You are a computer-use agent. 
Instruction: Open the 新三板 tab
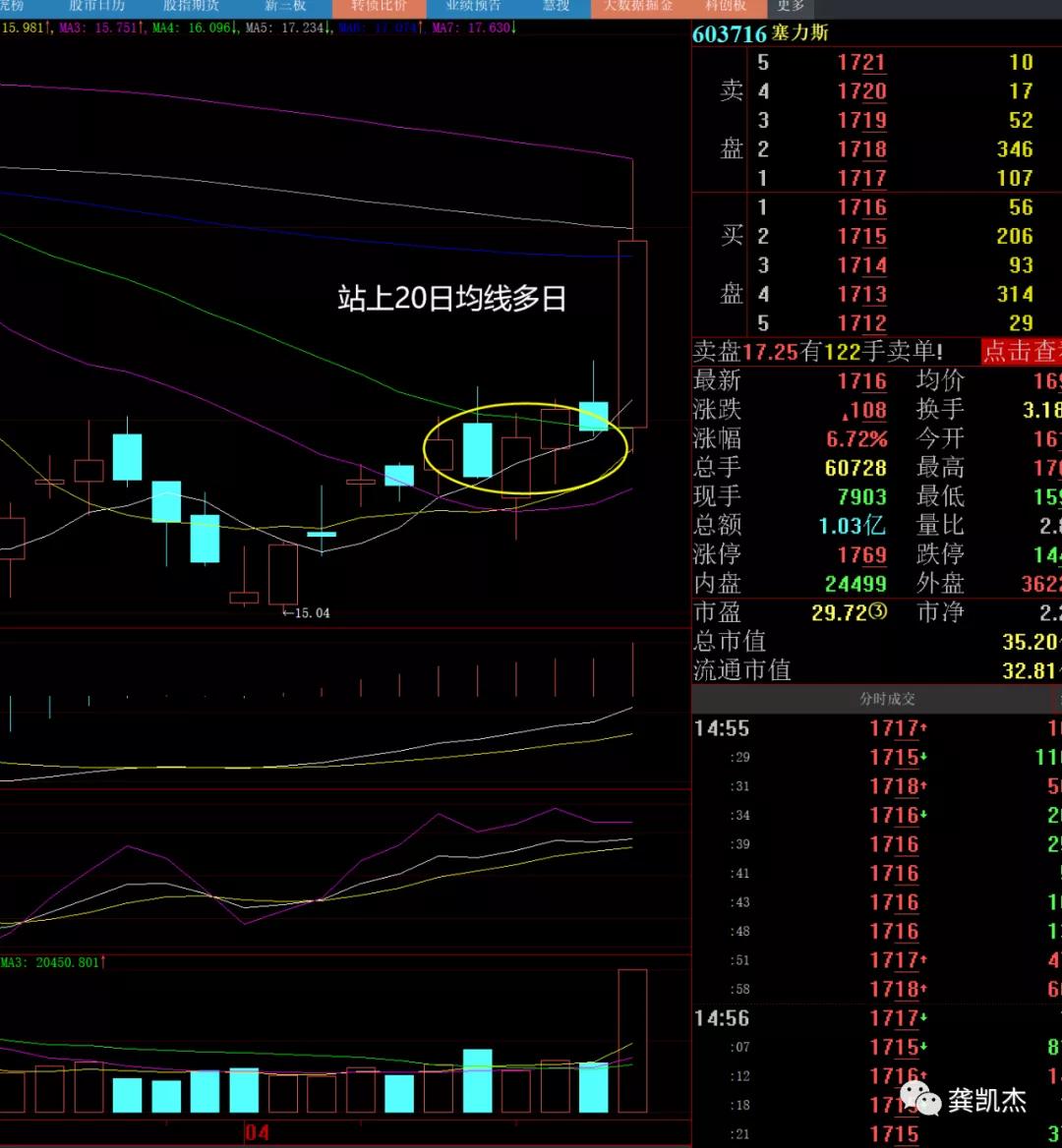pos(285,6)
